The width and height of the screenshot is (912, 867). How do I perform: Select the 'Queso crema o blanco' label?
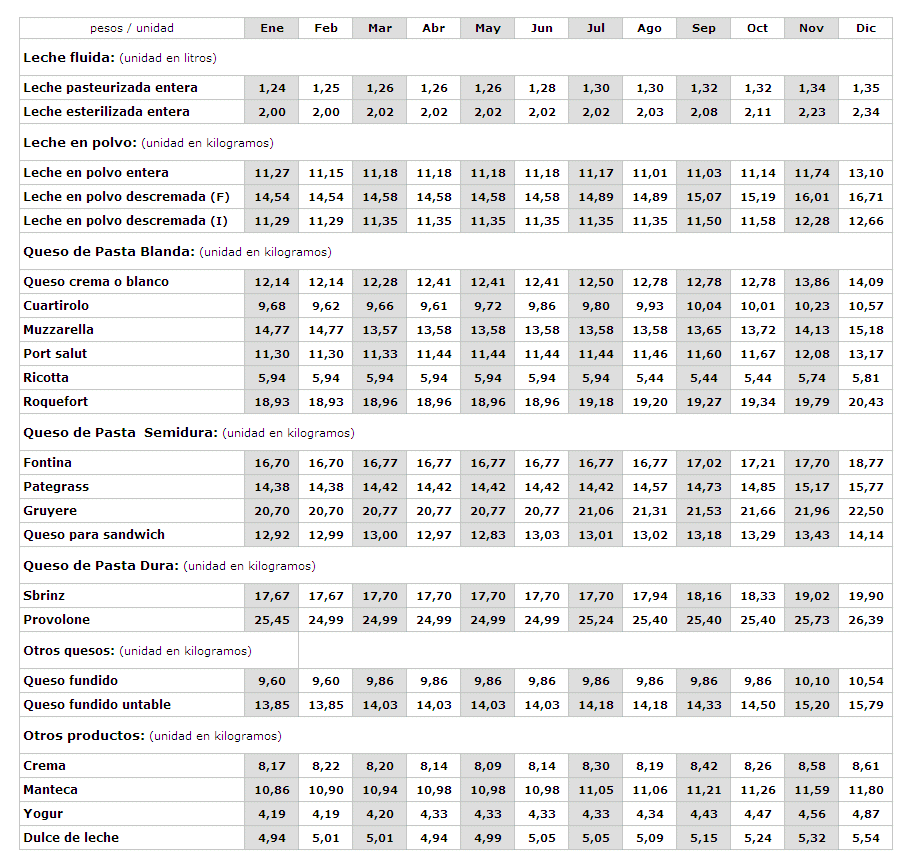96,281
